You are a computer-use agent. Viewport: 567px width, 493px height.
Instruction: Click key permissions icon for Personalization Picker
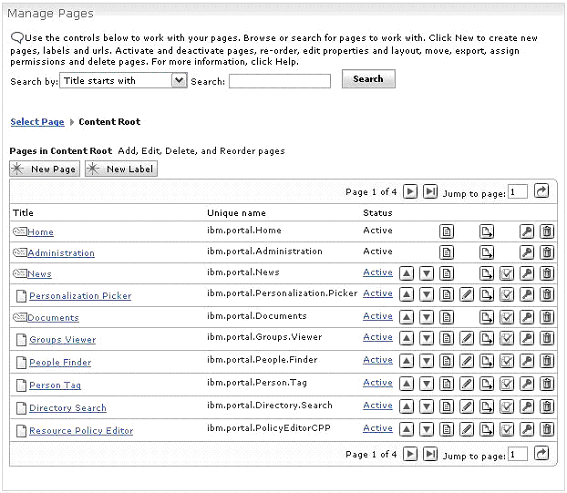[527, 295]
